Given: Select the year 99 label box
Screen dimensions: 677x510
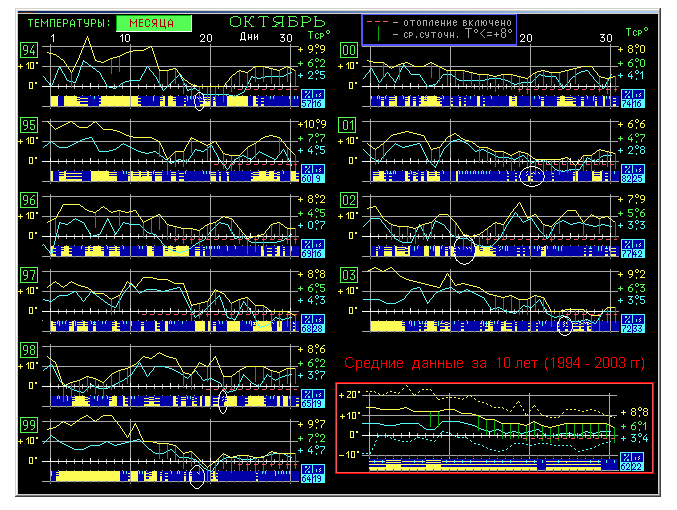Looking at the screenshot, I should pos(29,425).
